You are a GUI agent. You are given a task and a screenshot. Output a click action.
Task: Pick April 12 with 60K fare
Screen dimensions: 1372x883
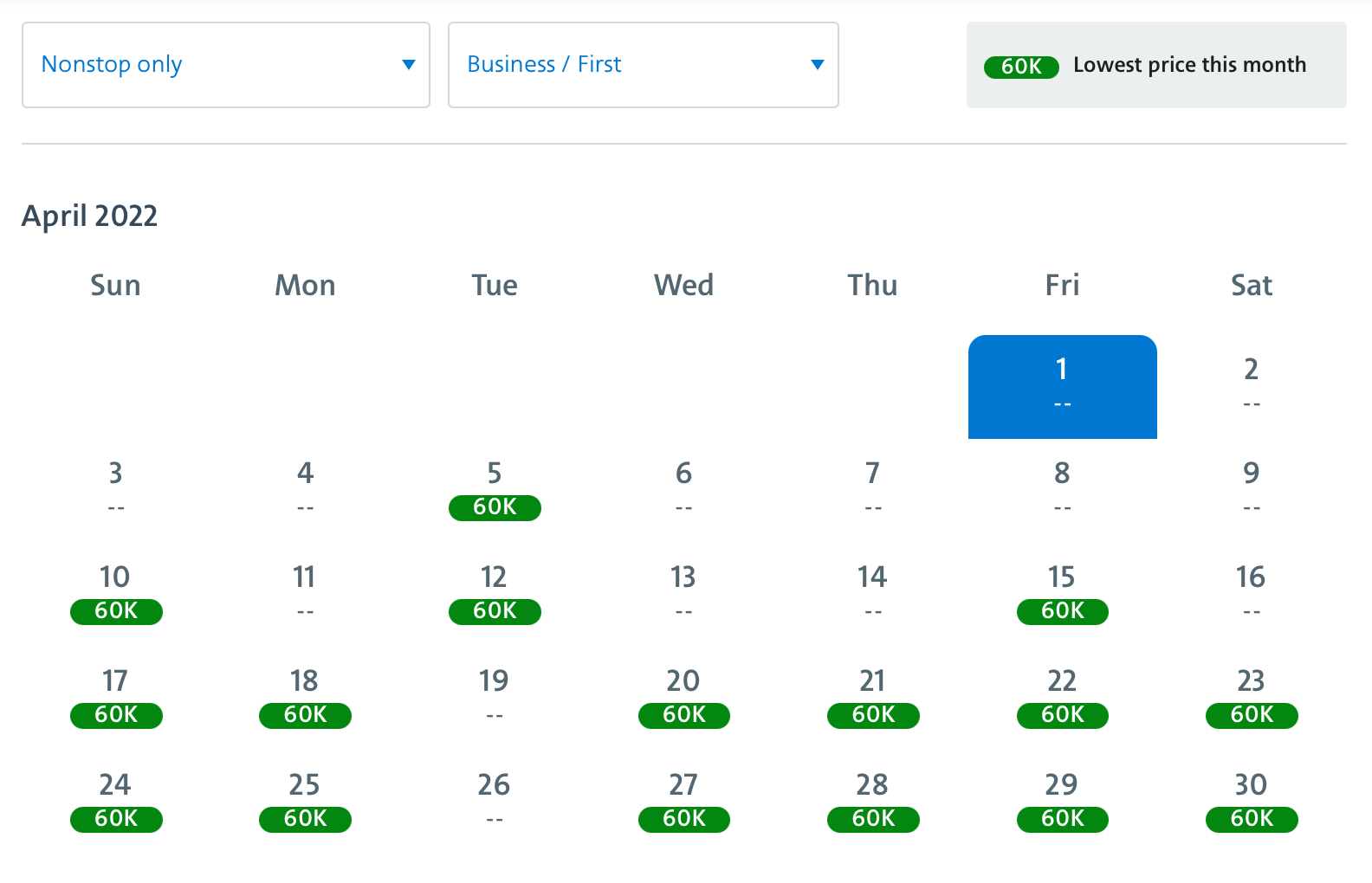[495, 595]
